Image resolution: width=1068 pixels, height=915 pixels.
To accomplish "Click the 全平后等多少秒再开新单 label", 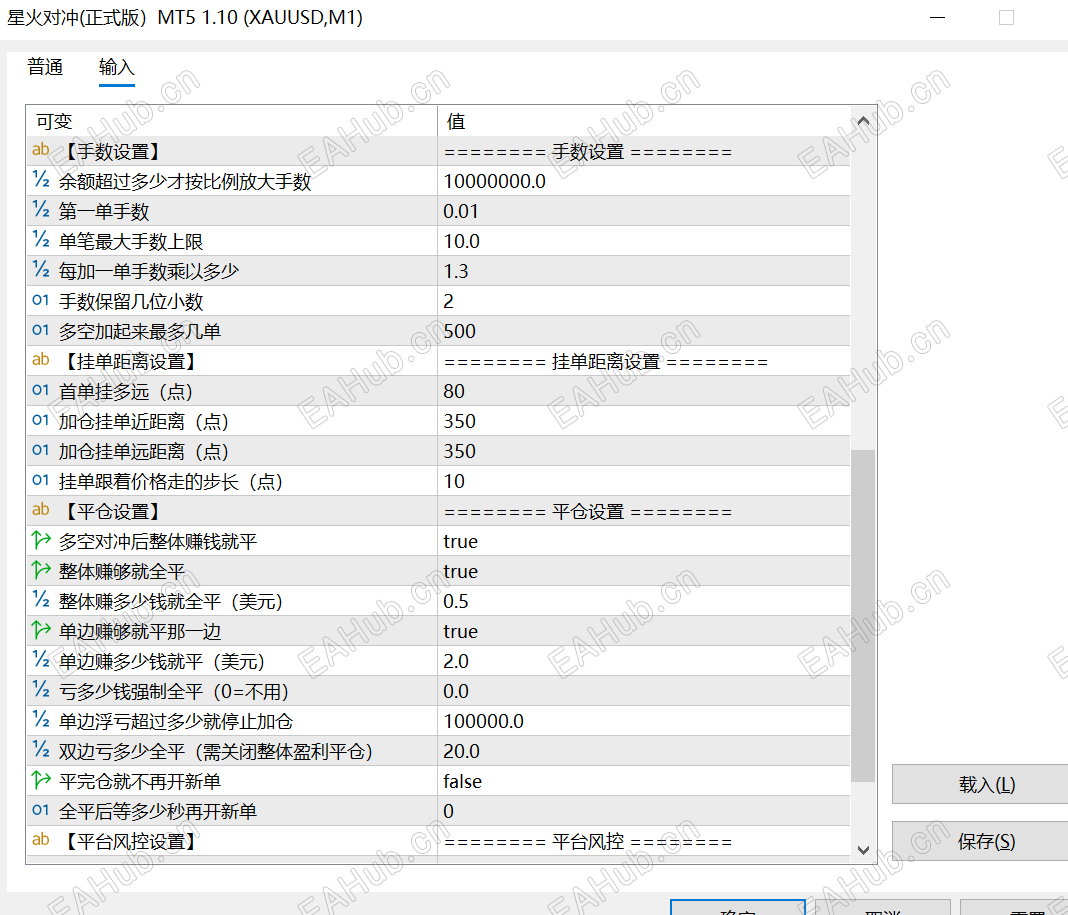I will (157, 811).
